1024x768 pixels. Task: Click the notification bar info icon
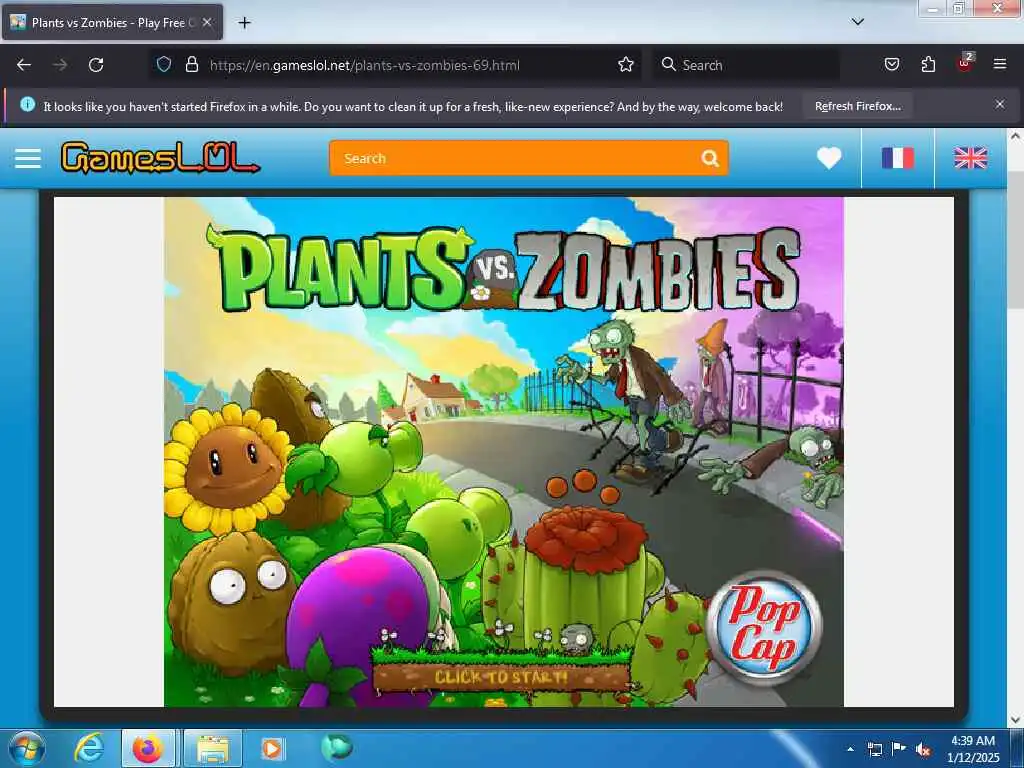click(x=27, y=104)
